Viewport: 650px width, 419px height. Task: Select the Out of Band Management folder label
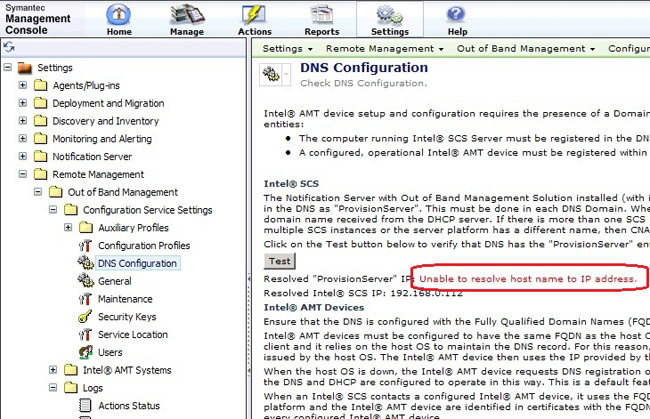click(123, 192)
